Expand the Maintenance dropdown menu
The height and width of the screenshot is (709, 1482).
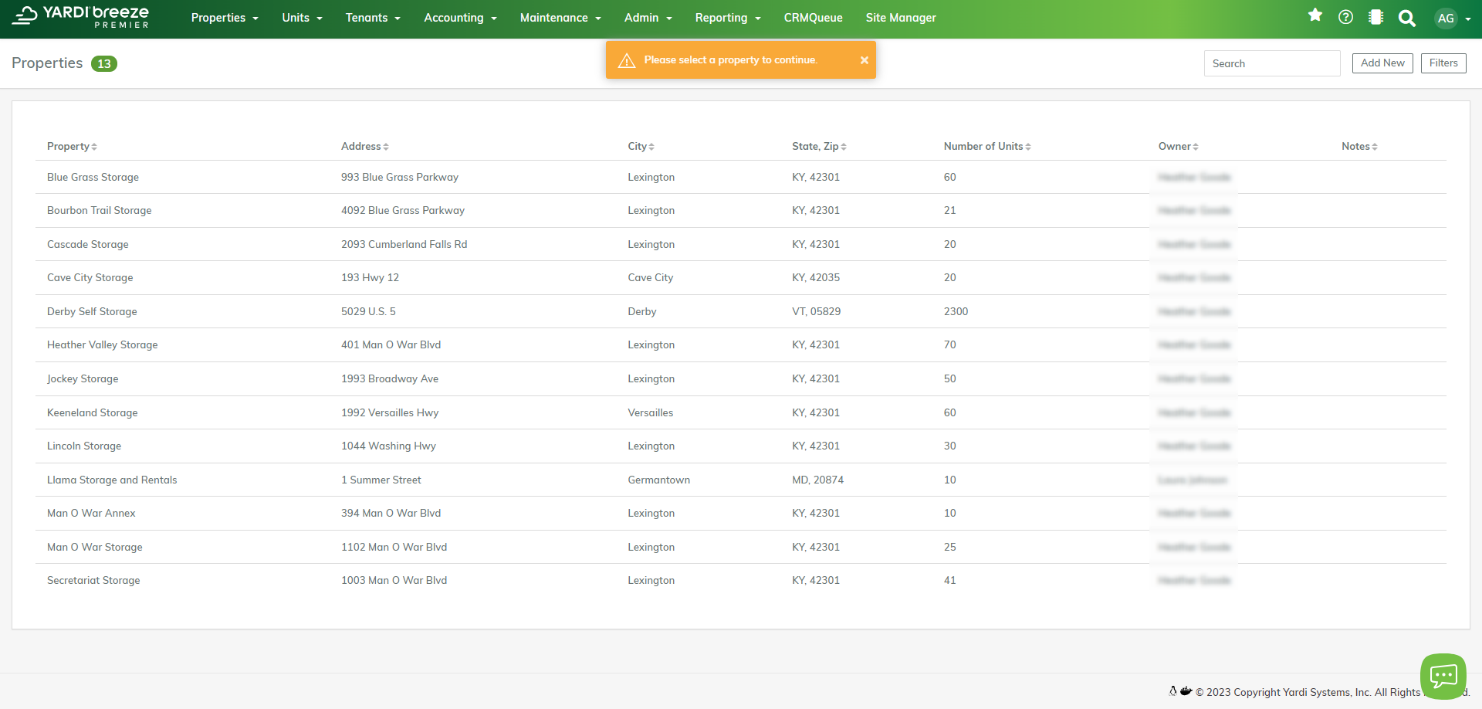560,18
